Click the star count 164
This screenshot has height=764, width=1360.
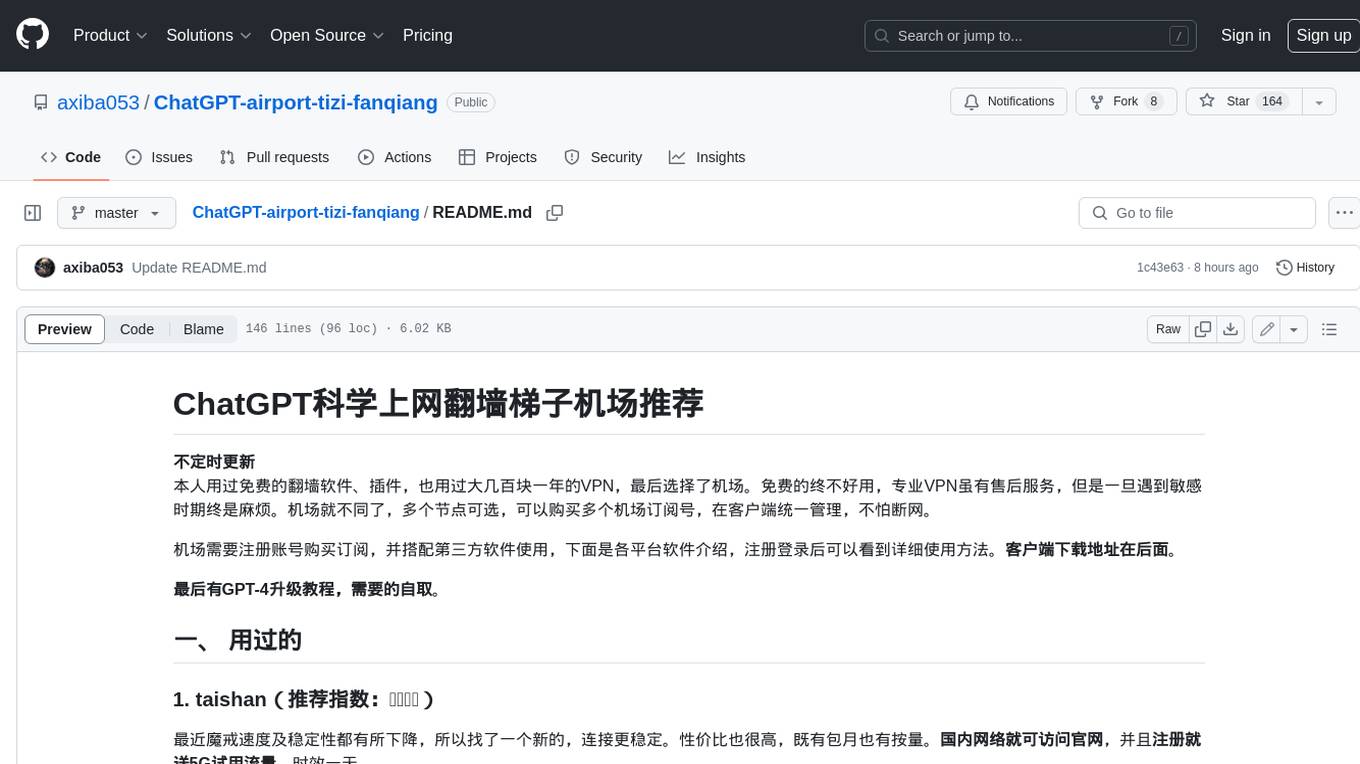click(x=1272, y=102)
